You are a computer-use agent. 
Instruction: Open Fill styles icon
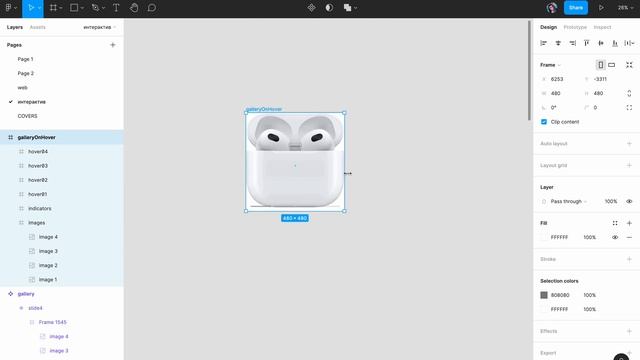click(615, 223)
